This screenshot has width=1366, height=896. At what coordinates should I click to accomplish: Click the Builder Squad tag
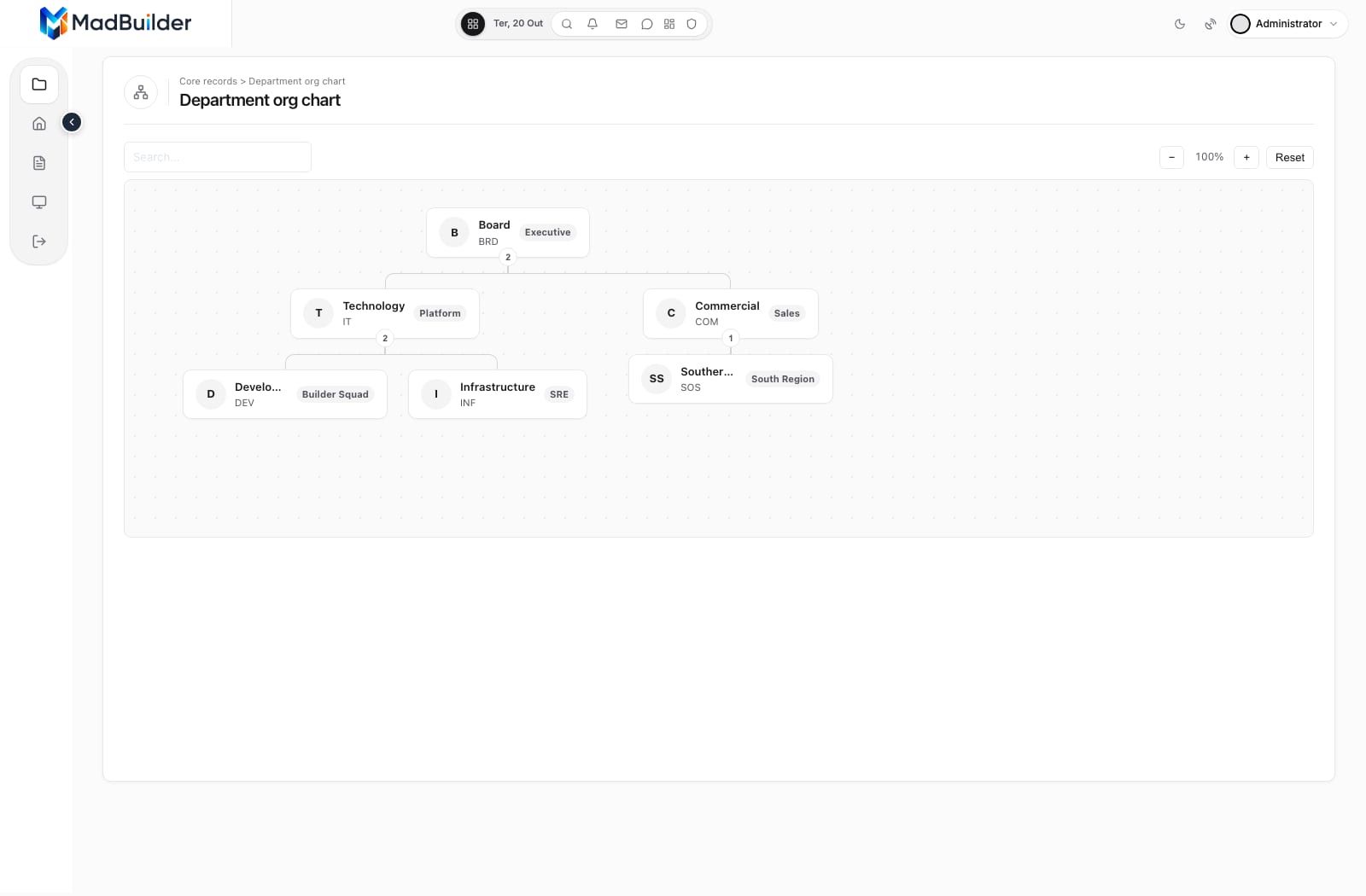336,394
